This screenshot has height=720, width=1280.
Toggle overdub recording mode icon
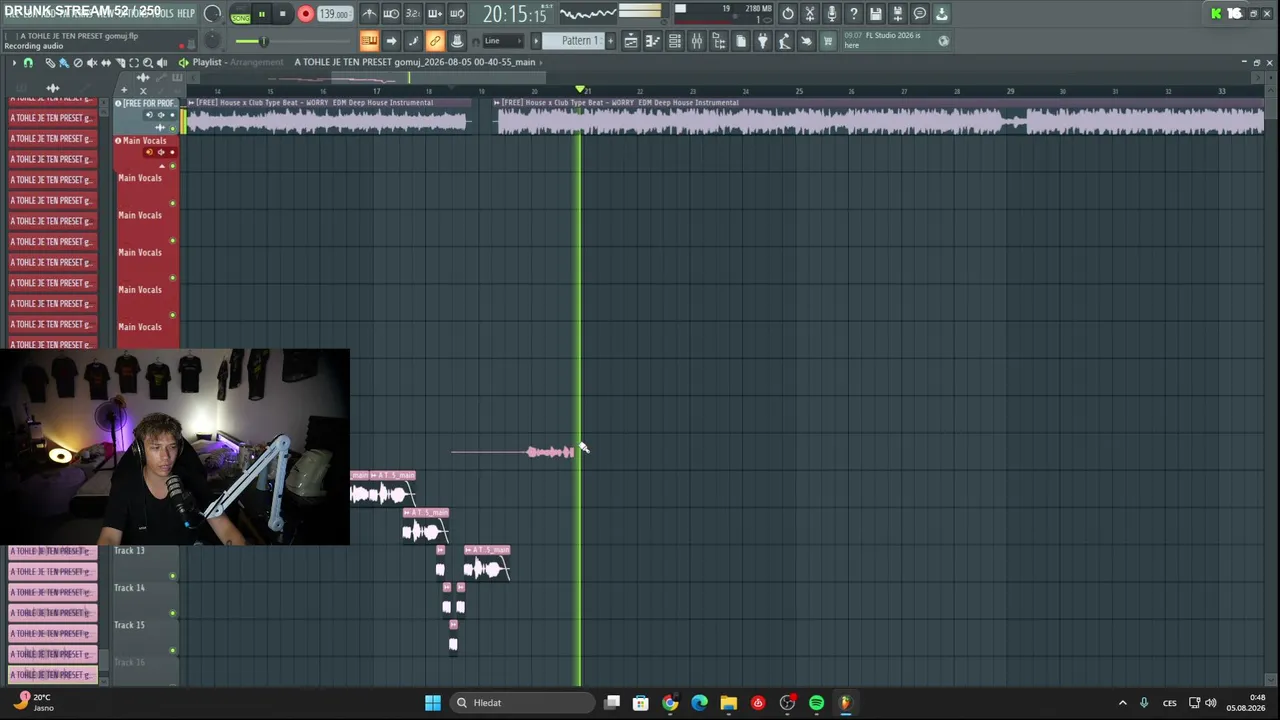(435, 14)
